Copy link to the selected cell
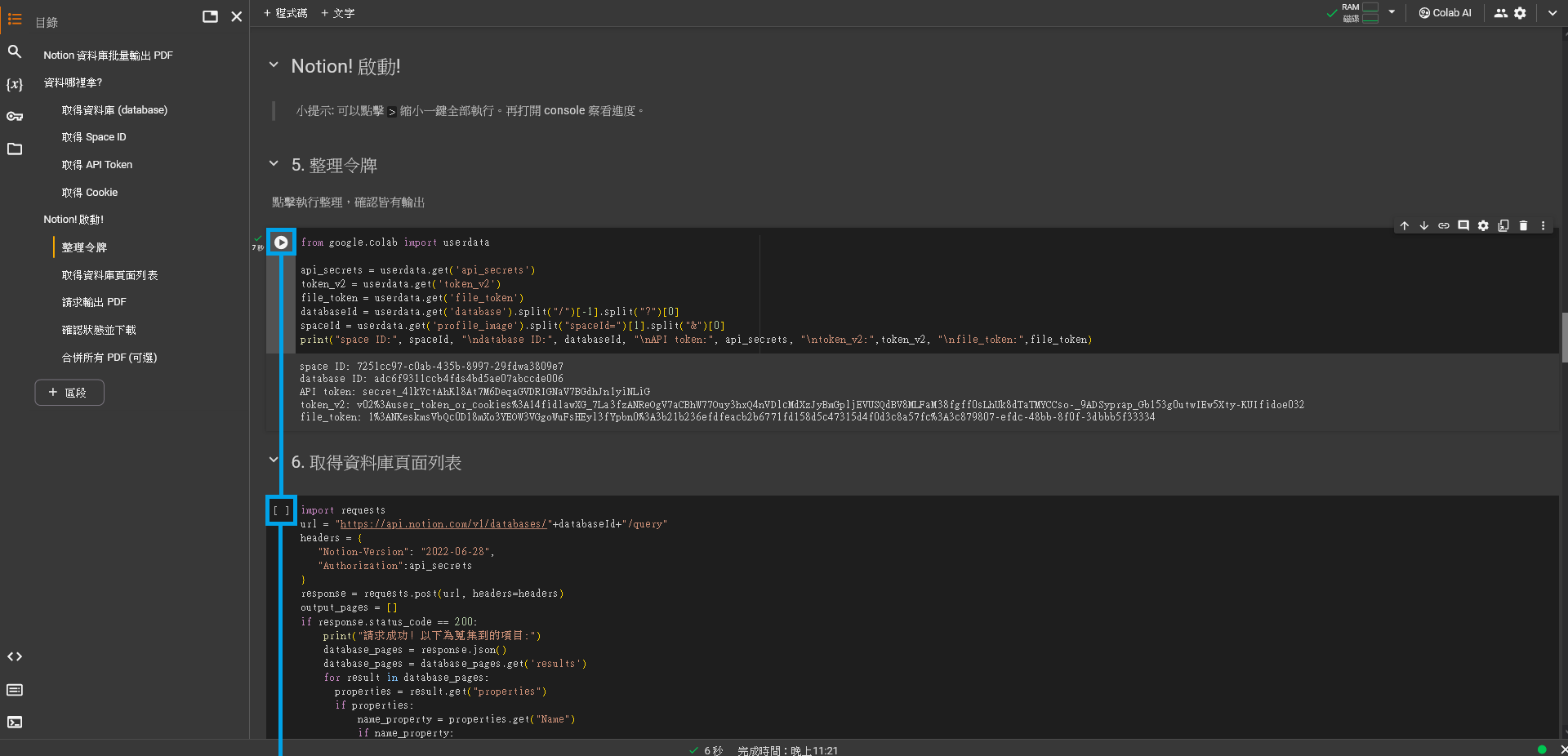 click(1444, 225)
